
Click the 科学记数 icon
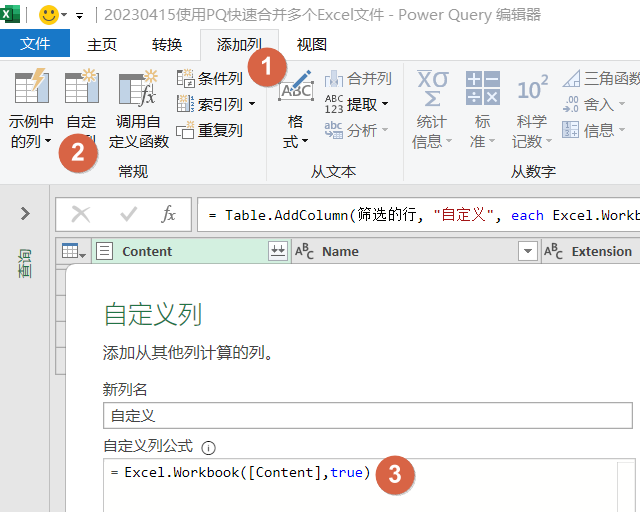coord(532,88)
